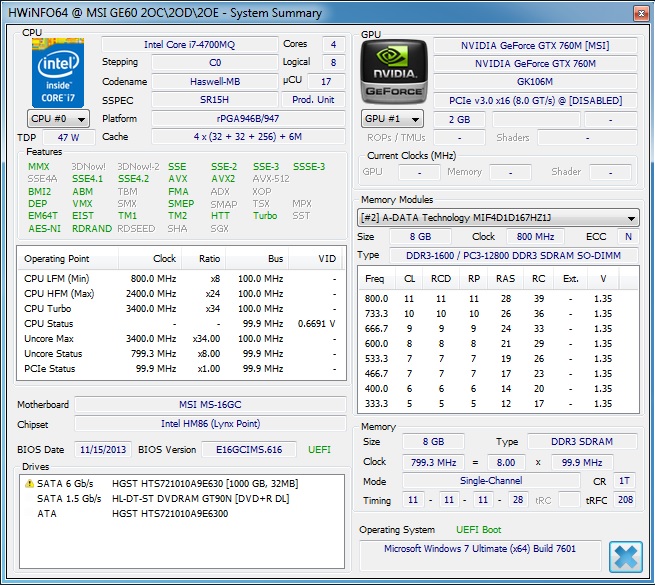Click the 799.3 MHz memory clock field
The image size is (655, 585).
[433, 463]
